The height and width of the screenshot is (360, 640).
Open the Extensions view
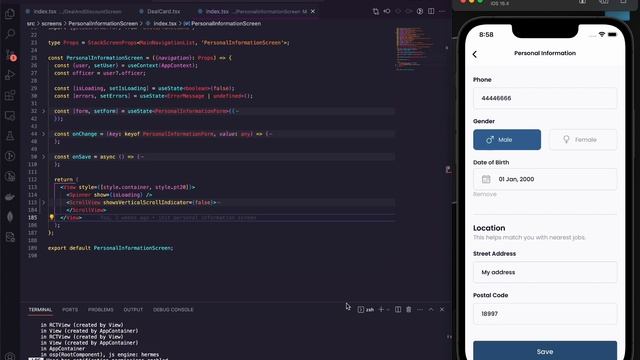pos(10,96)
